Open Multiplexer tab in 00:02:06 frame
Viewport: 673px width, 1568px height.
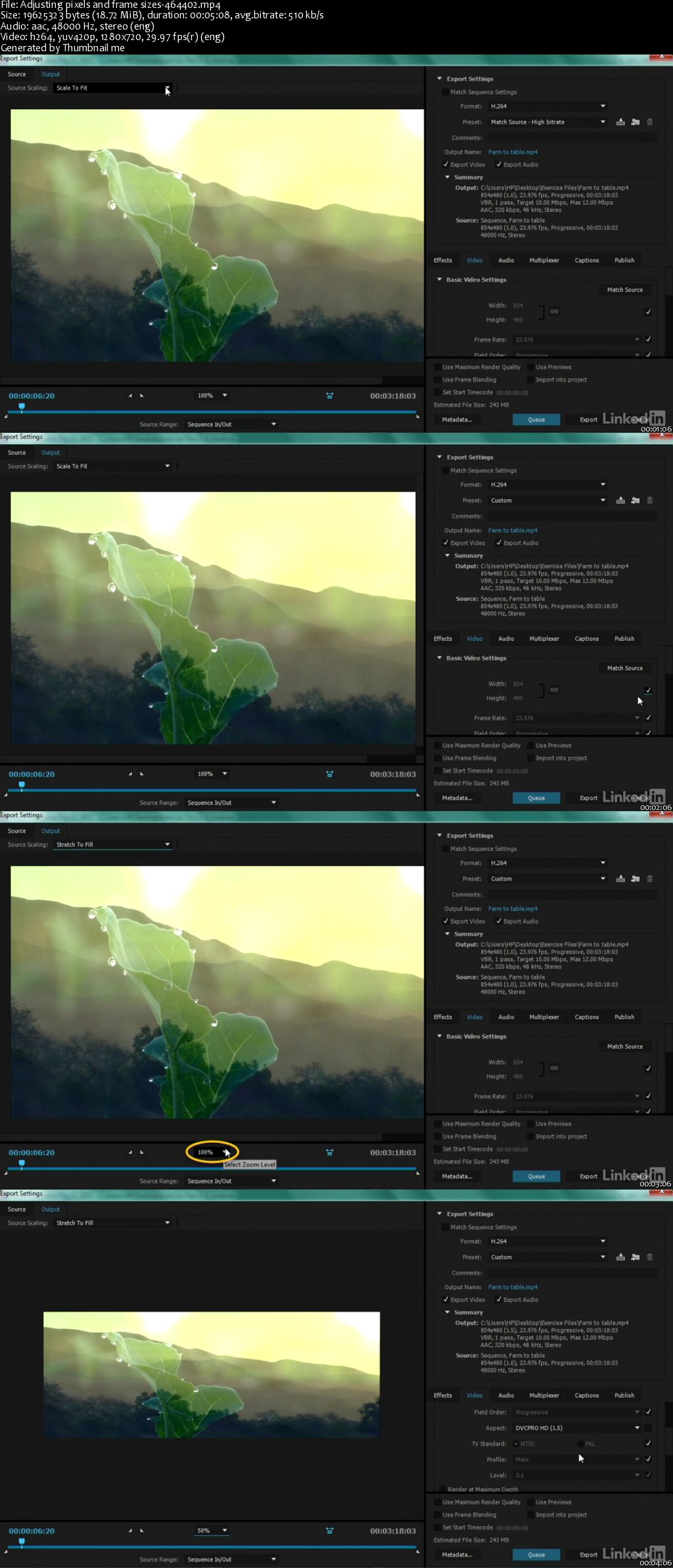544,638
